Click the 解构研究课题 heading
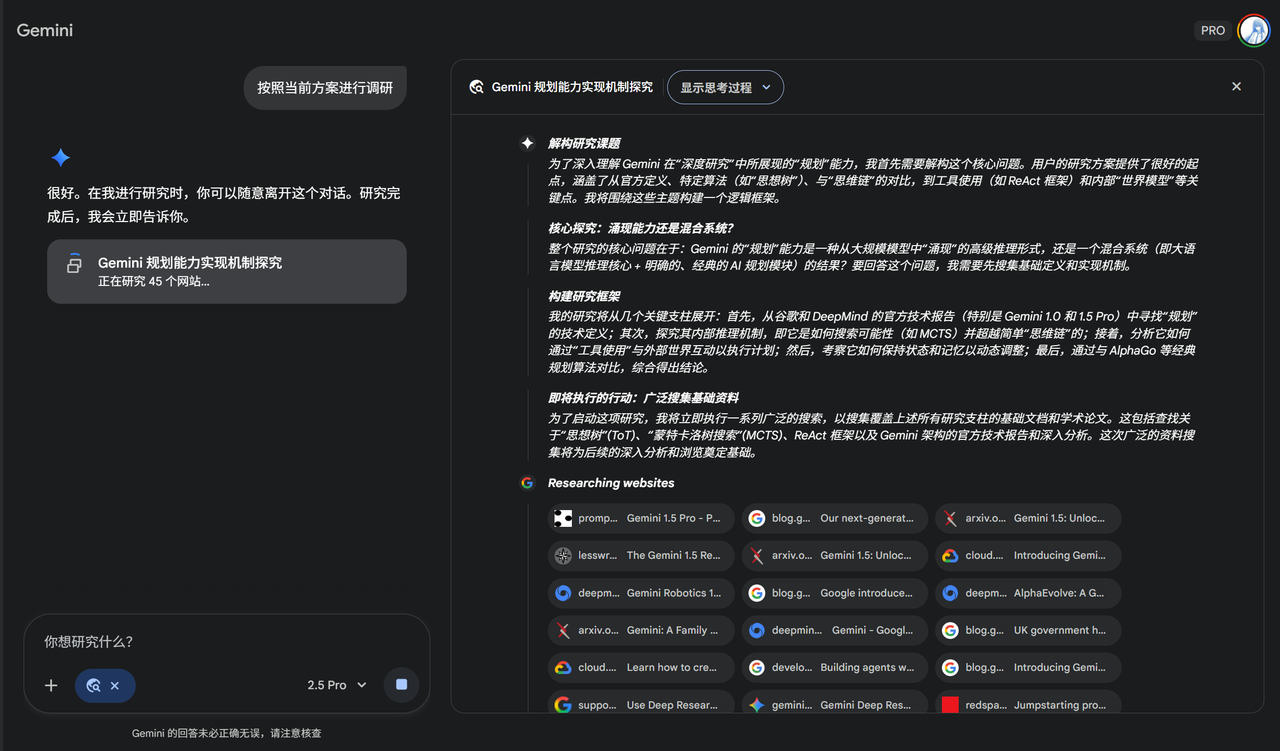The image size is (1280, 751). click(584, 143)
